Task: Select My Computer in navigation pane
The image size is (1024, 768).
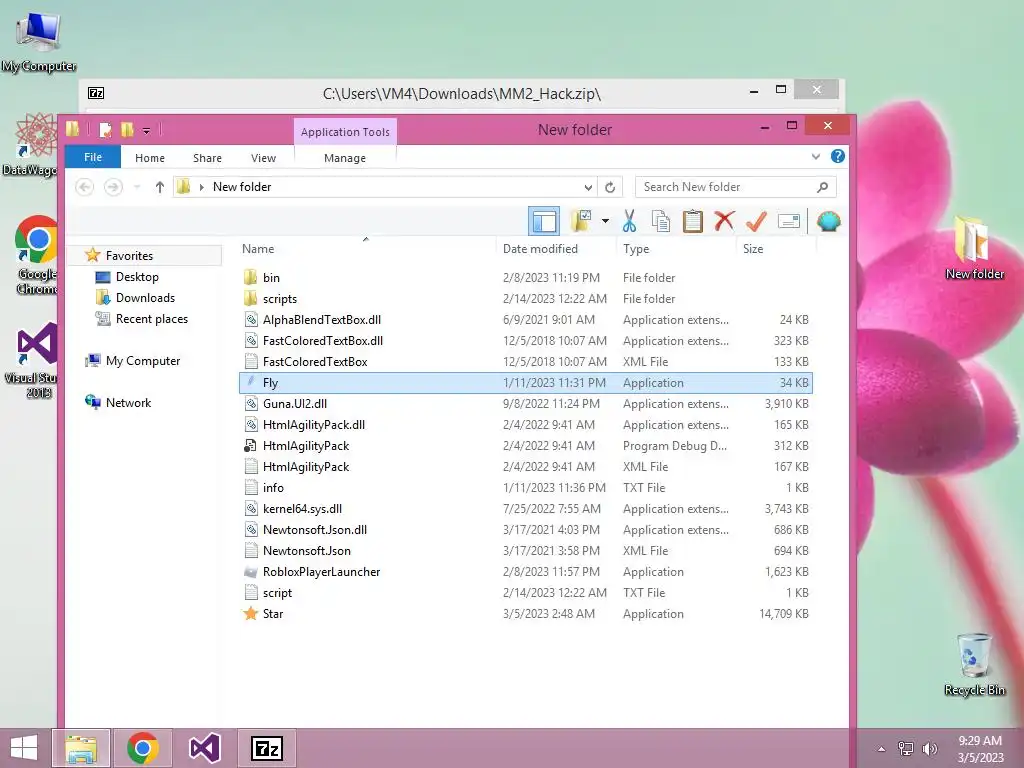Action: point(142,361)
